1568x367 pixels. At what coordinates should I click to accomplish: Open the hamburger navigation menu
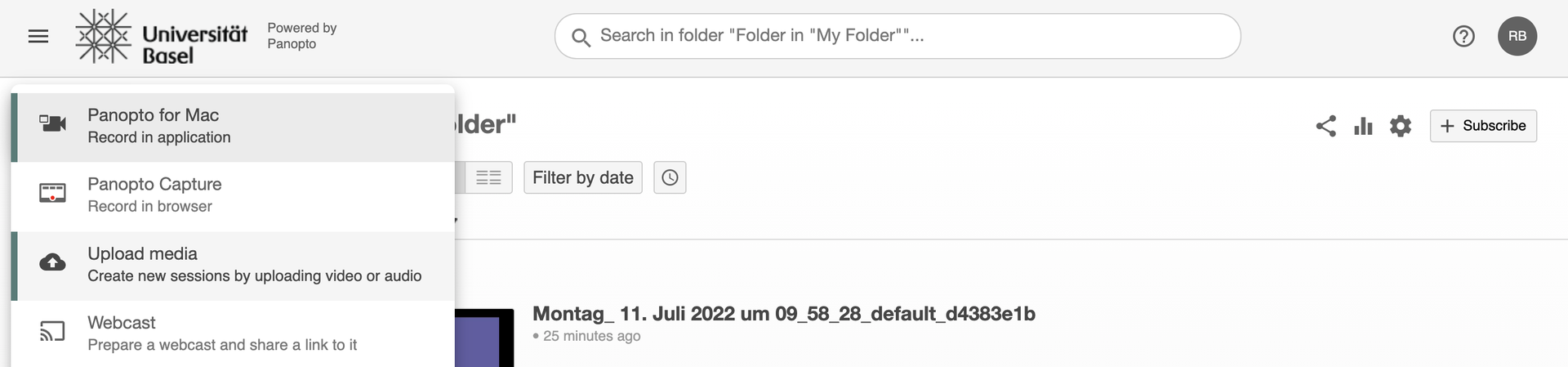click(x=38, y=36)
